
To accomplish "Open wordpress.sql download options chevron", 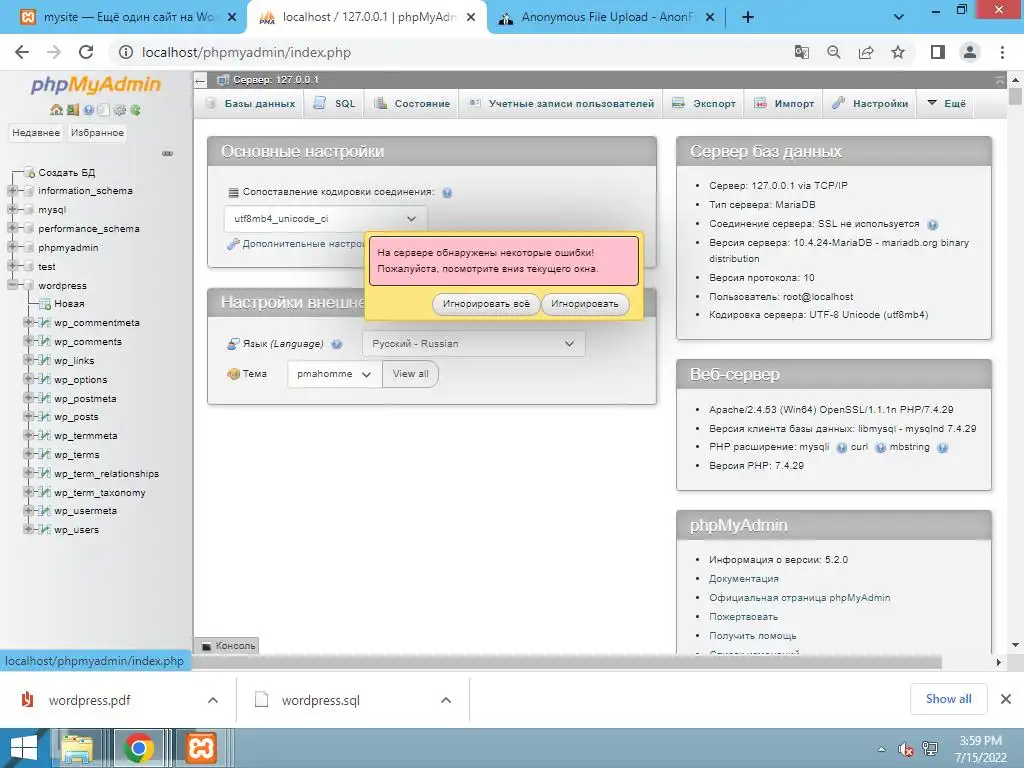I will pos(446,700).
